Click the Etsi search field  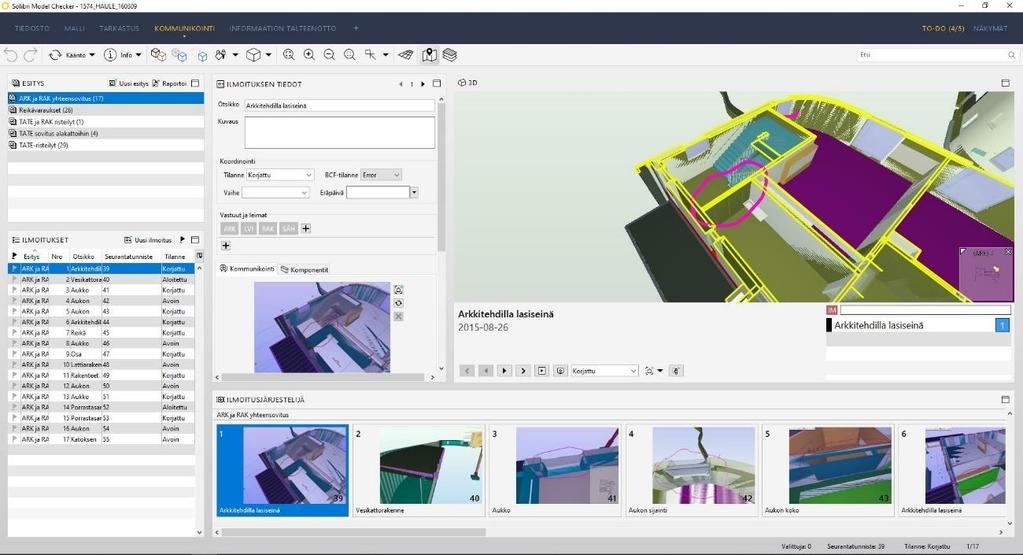pos(938,55)
